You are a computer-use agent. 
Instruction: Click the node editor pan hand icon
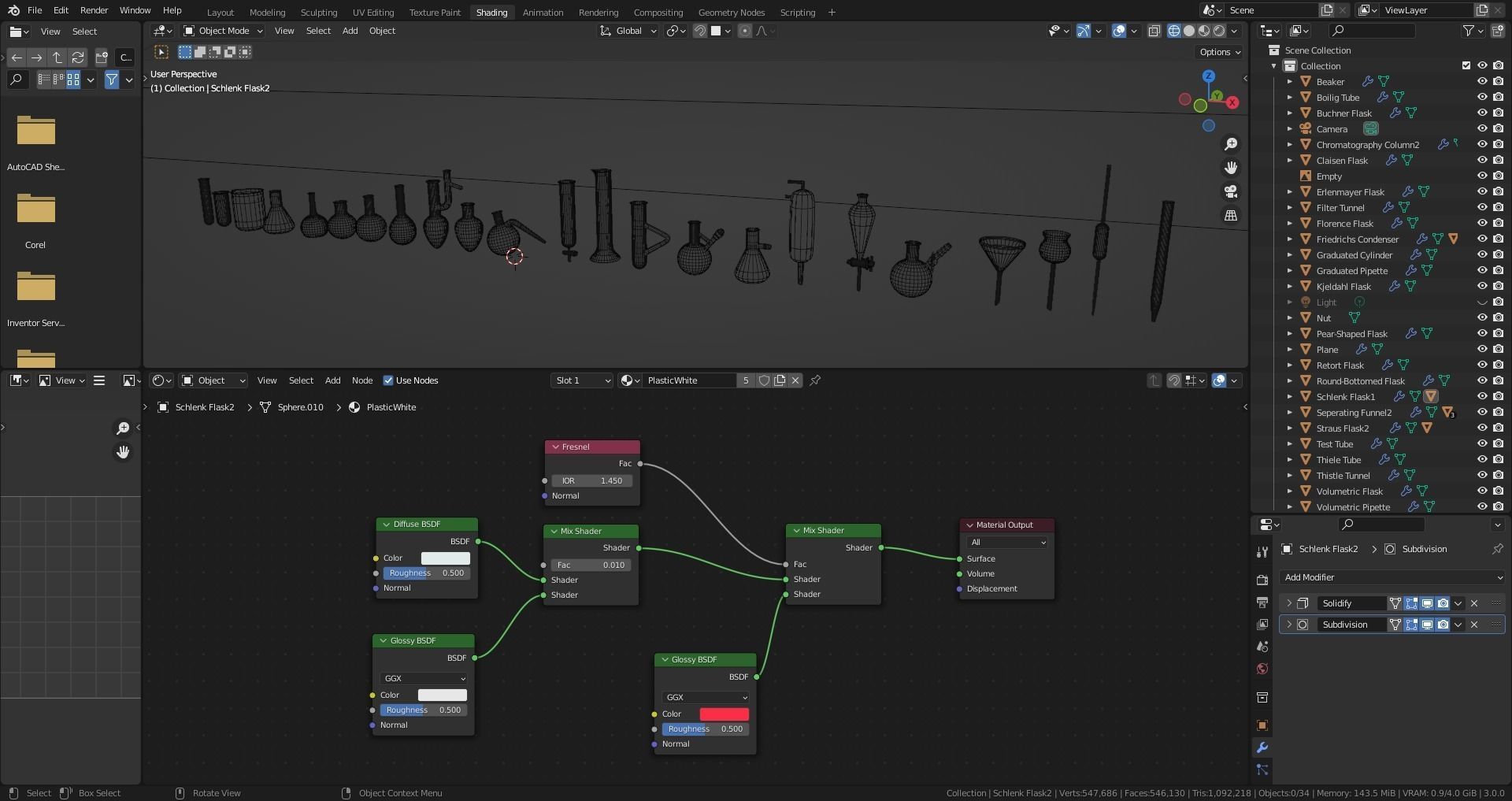point(123,452)
